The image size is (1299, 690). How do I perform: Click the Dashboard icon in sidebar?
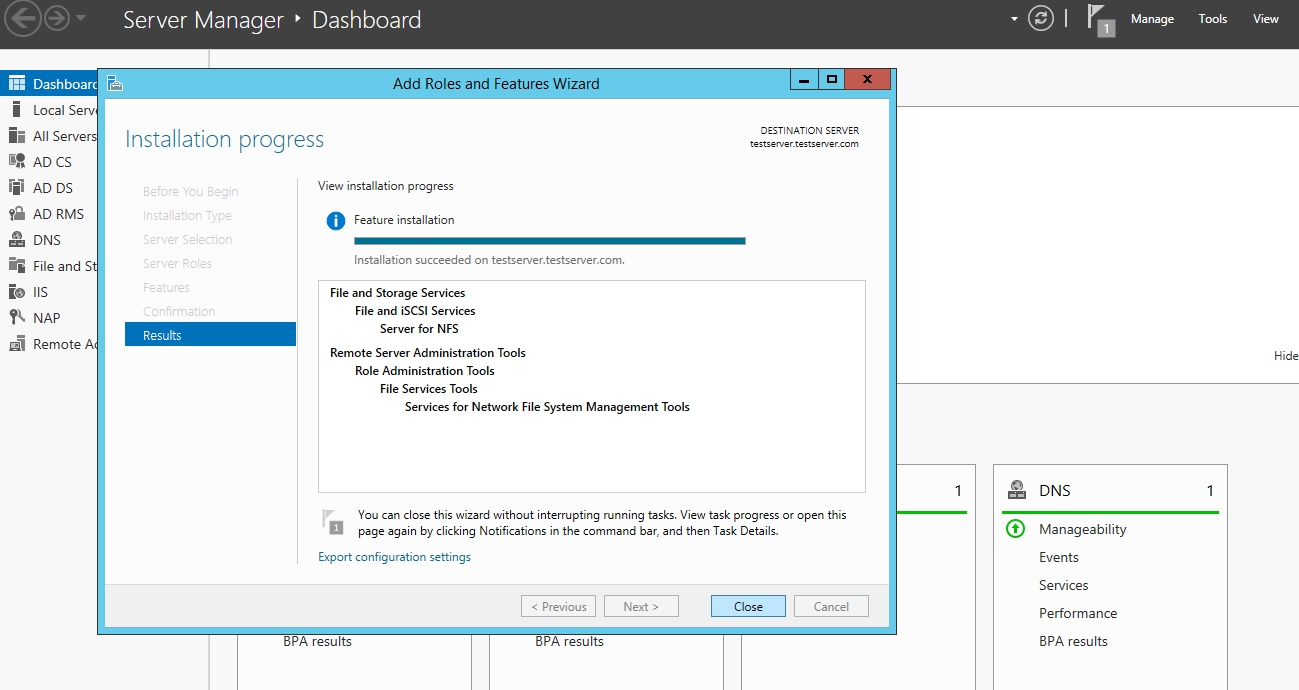17,84
